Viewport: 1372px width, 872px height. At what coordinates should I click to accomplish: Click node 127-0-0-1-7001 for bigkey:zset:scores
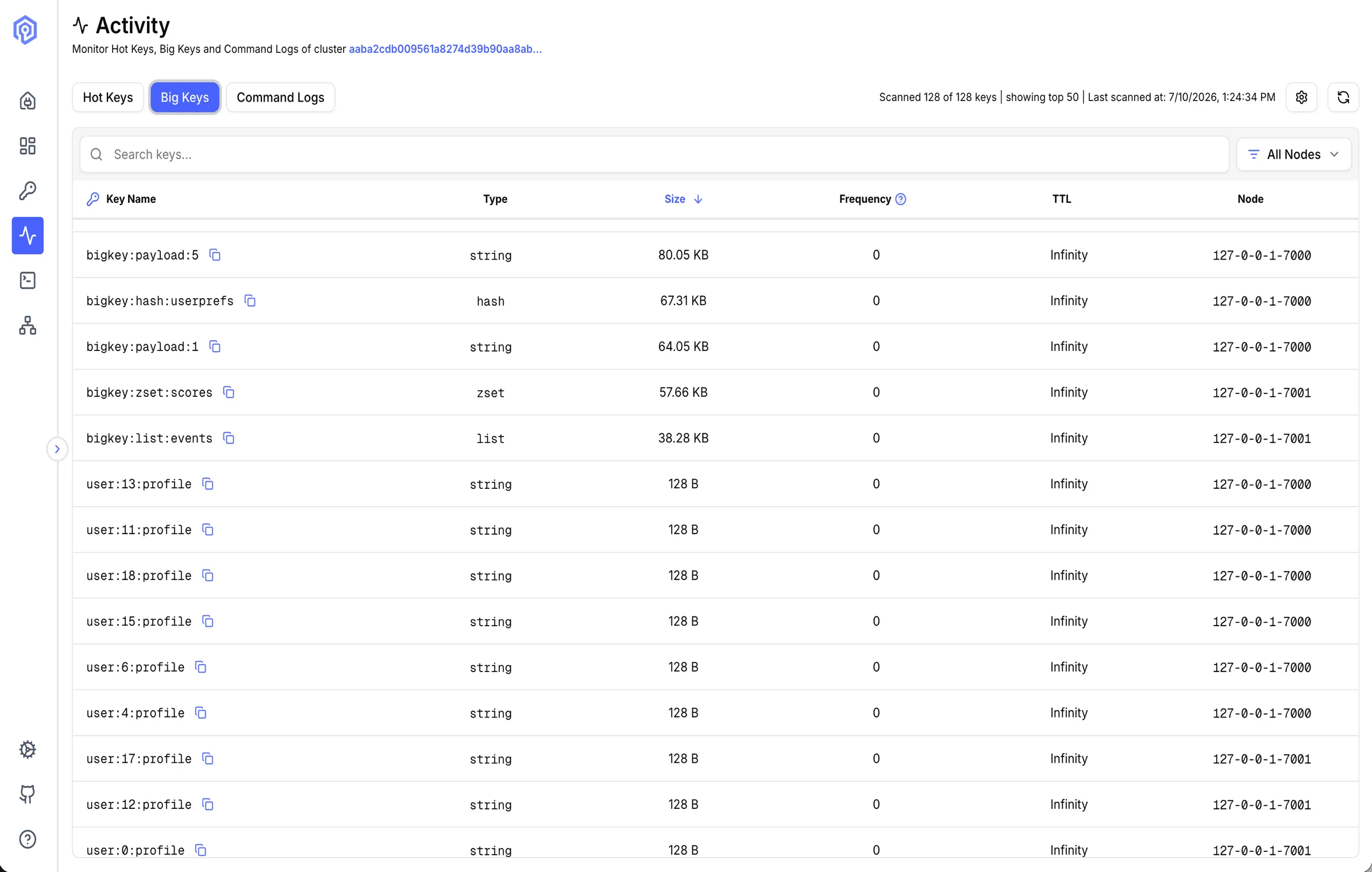point(1262,393)
